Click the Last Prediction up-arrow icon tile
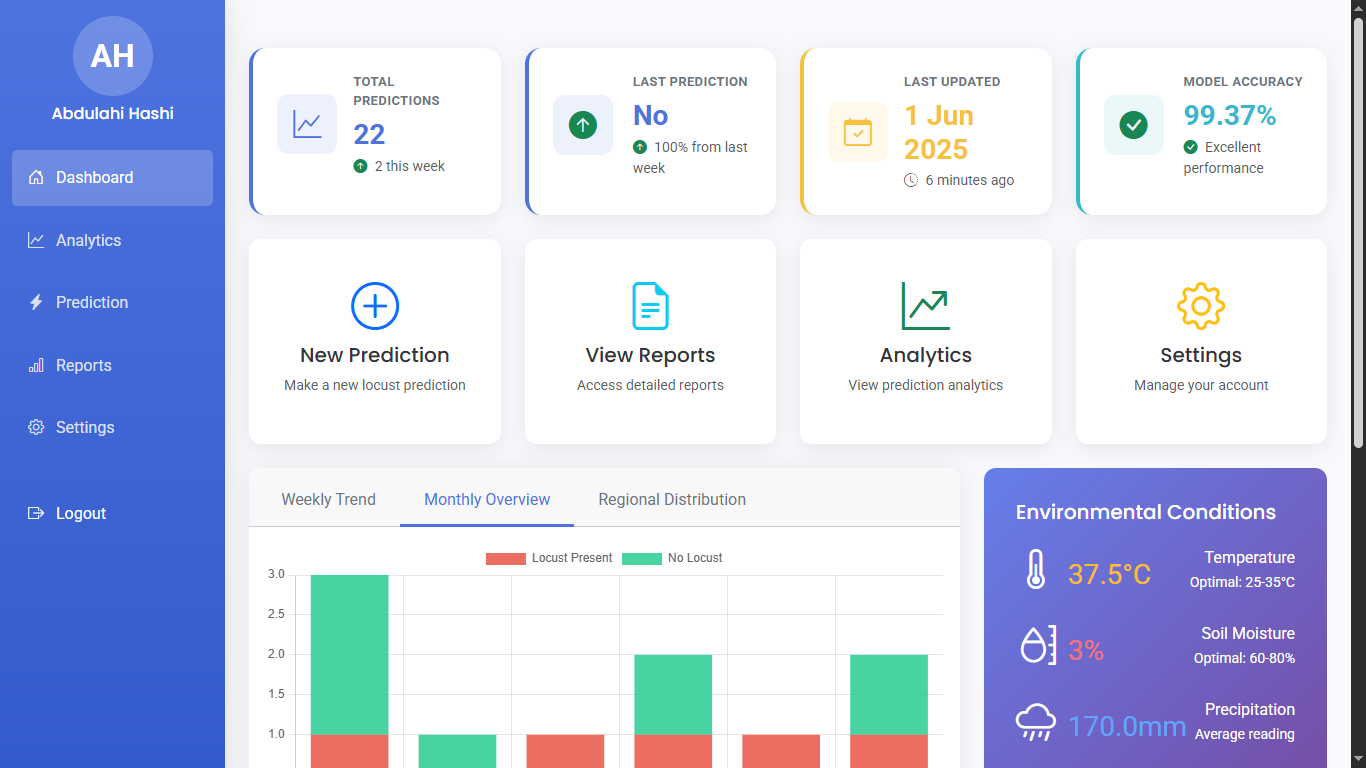Screen dimensions: 1366x768 [x=583, y=125]
